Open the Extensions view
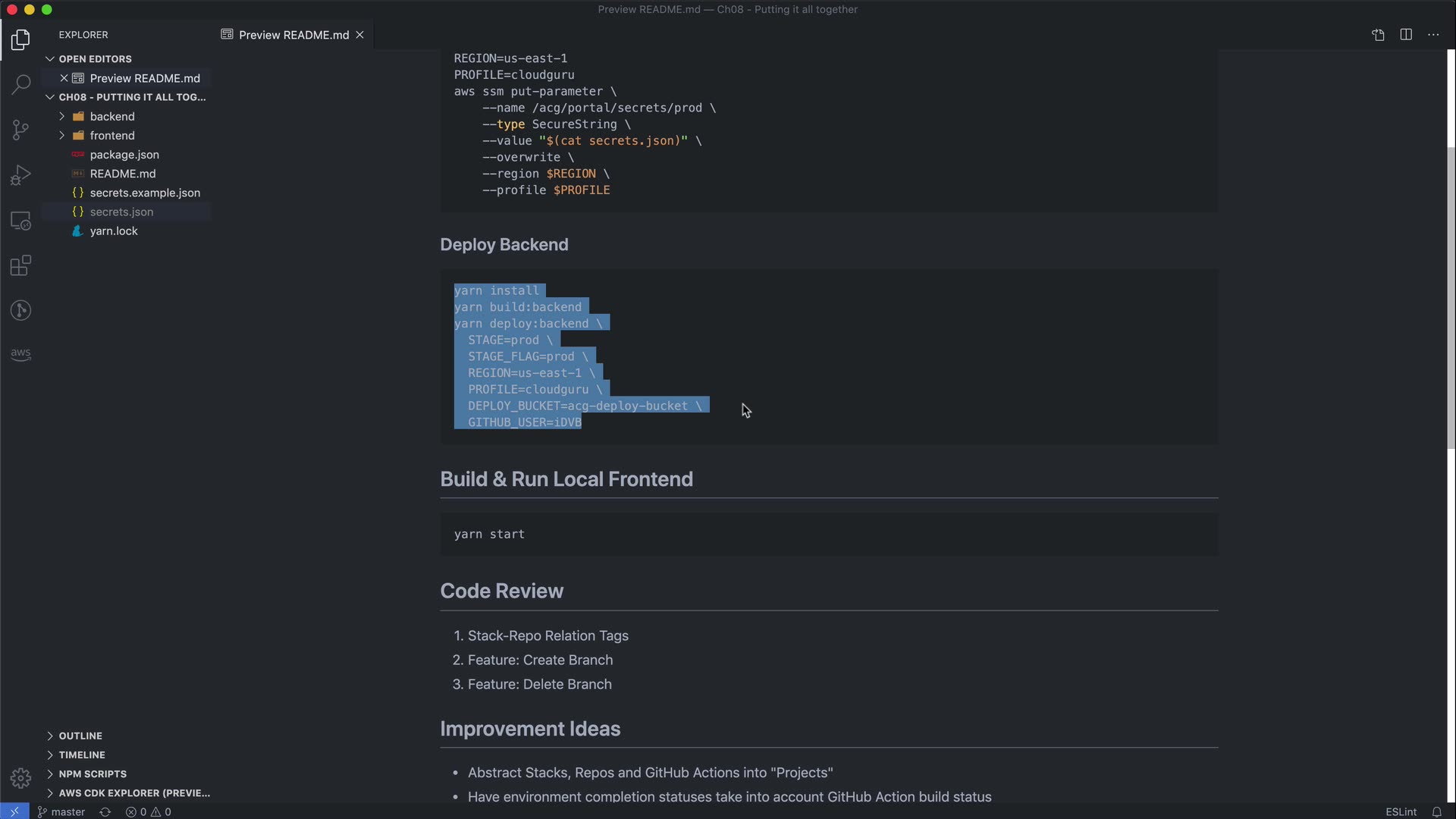Viewport: 1456px width, 819px height. click(20, 266)
